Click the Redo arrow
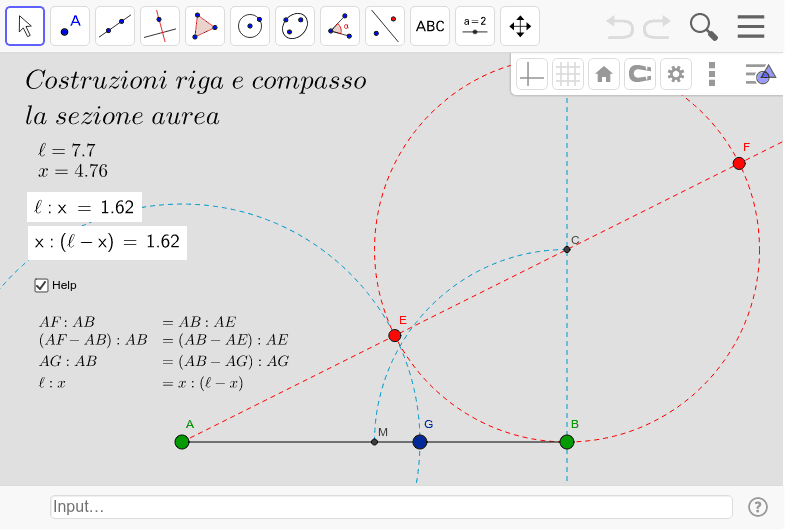The image size is (785, 530). click(x=657, y=27)
